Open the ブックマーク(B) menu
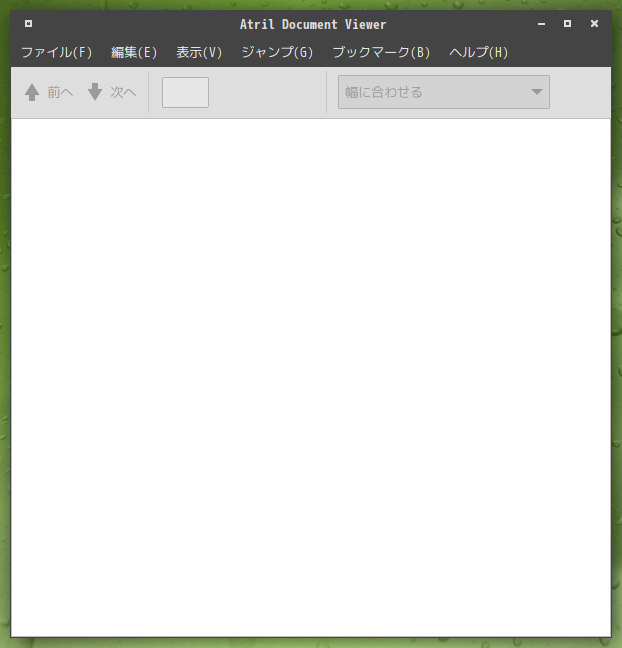Screen dimensions: 622x648 (381, 52)
